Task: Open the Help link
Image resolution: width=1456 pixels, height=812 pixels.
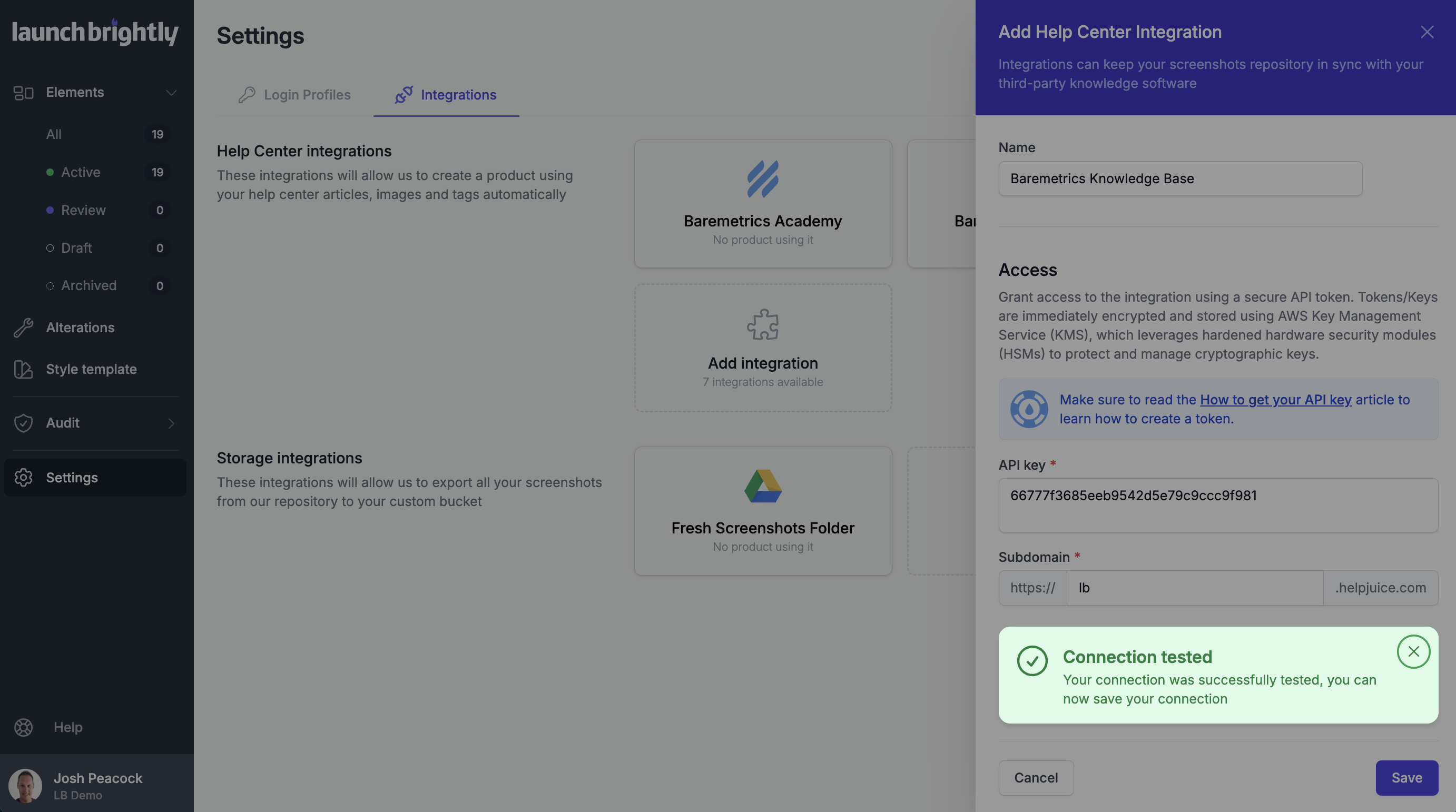Action: coord(68,727)
